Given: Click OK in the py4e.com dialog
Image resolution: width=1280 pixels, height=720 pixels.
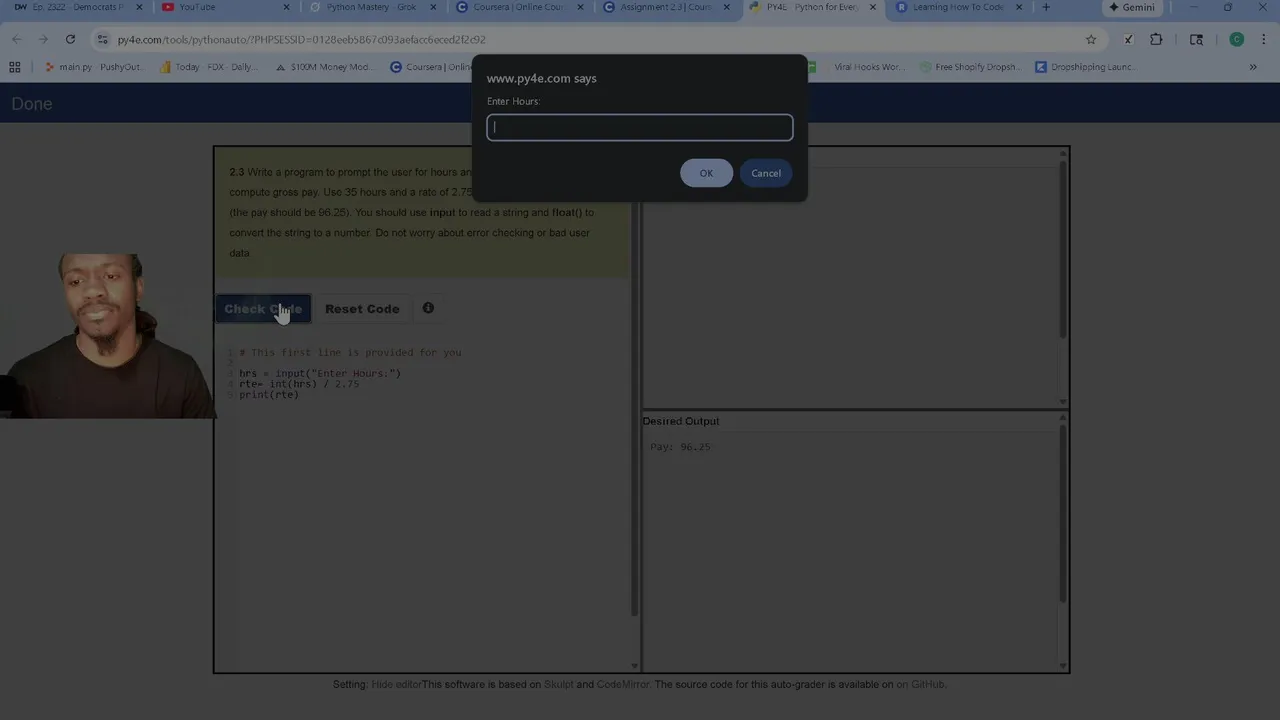Looking at the screenshot, I should click(706, 173).
